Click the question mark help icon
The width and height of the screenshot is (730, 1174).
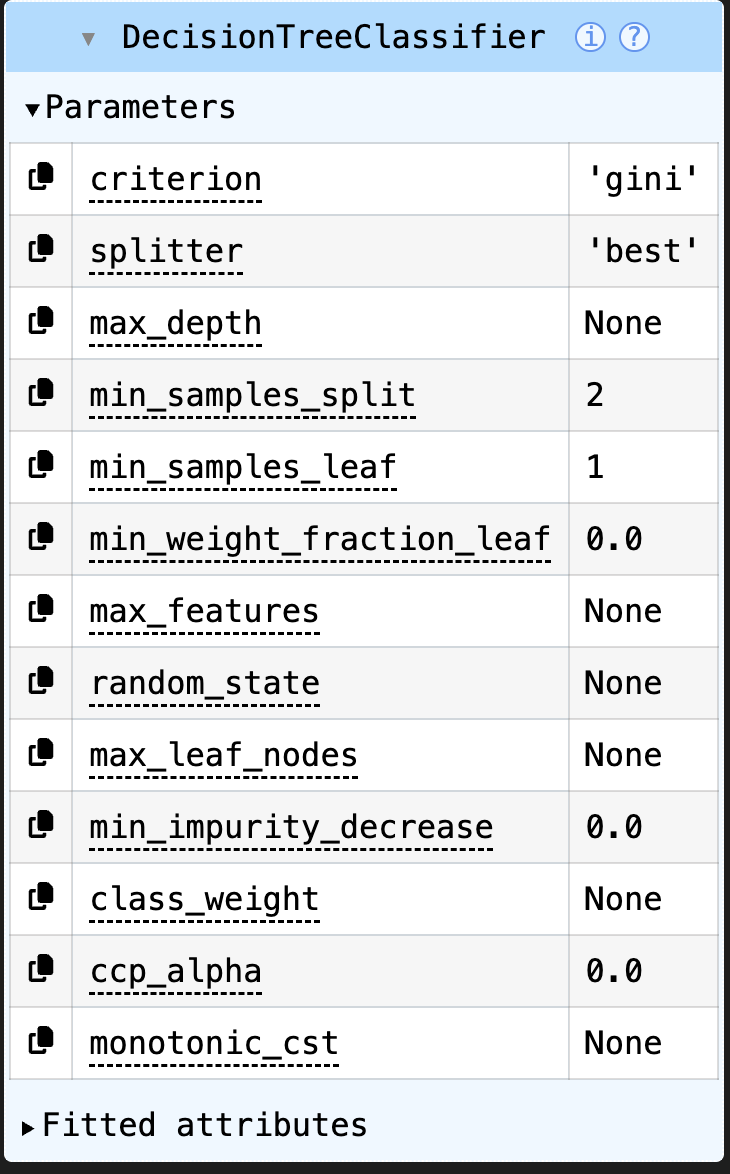[x=634, y=37]
